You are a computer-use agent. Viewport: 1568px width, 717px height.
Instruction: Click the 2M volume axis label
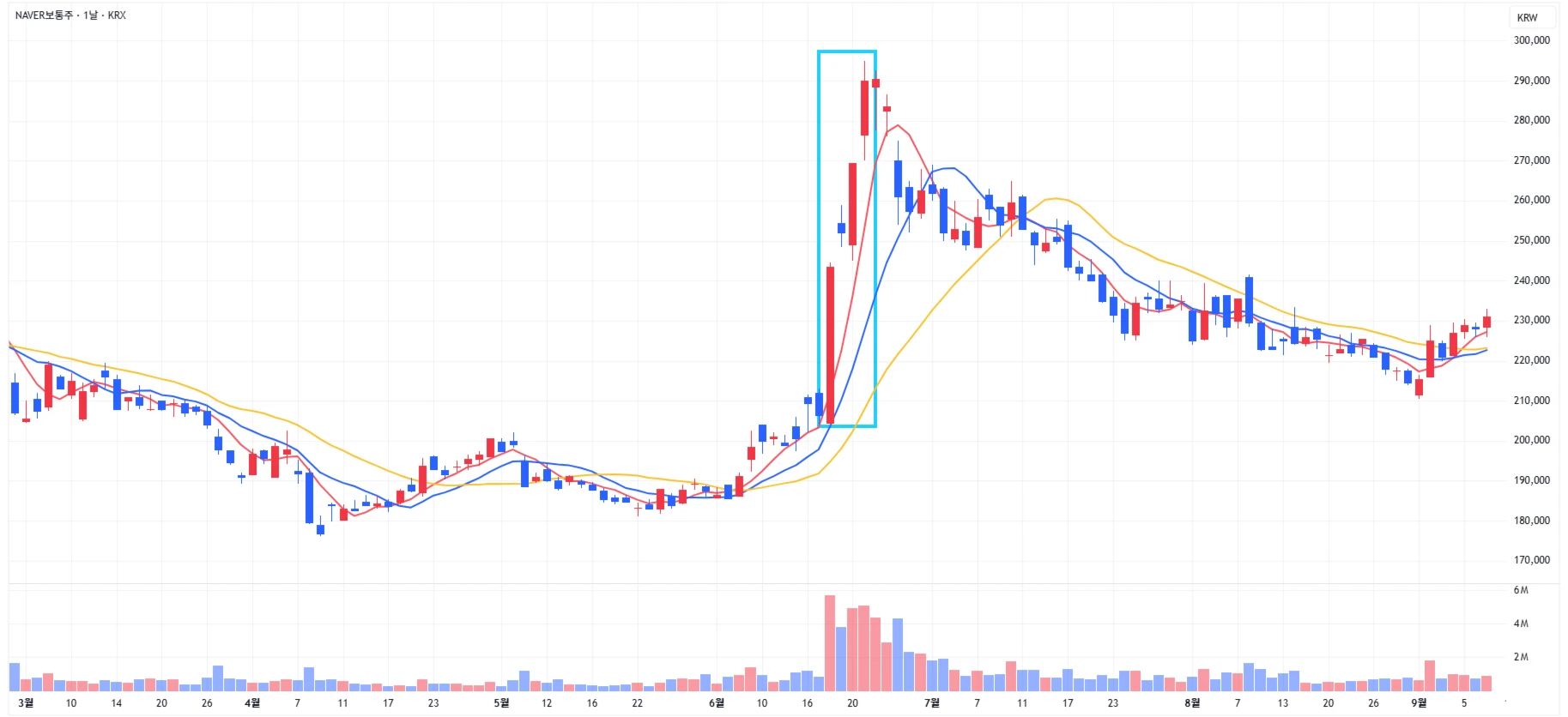coord(1521,657)
